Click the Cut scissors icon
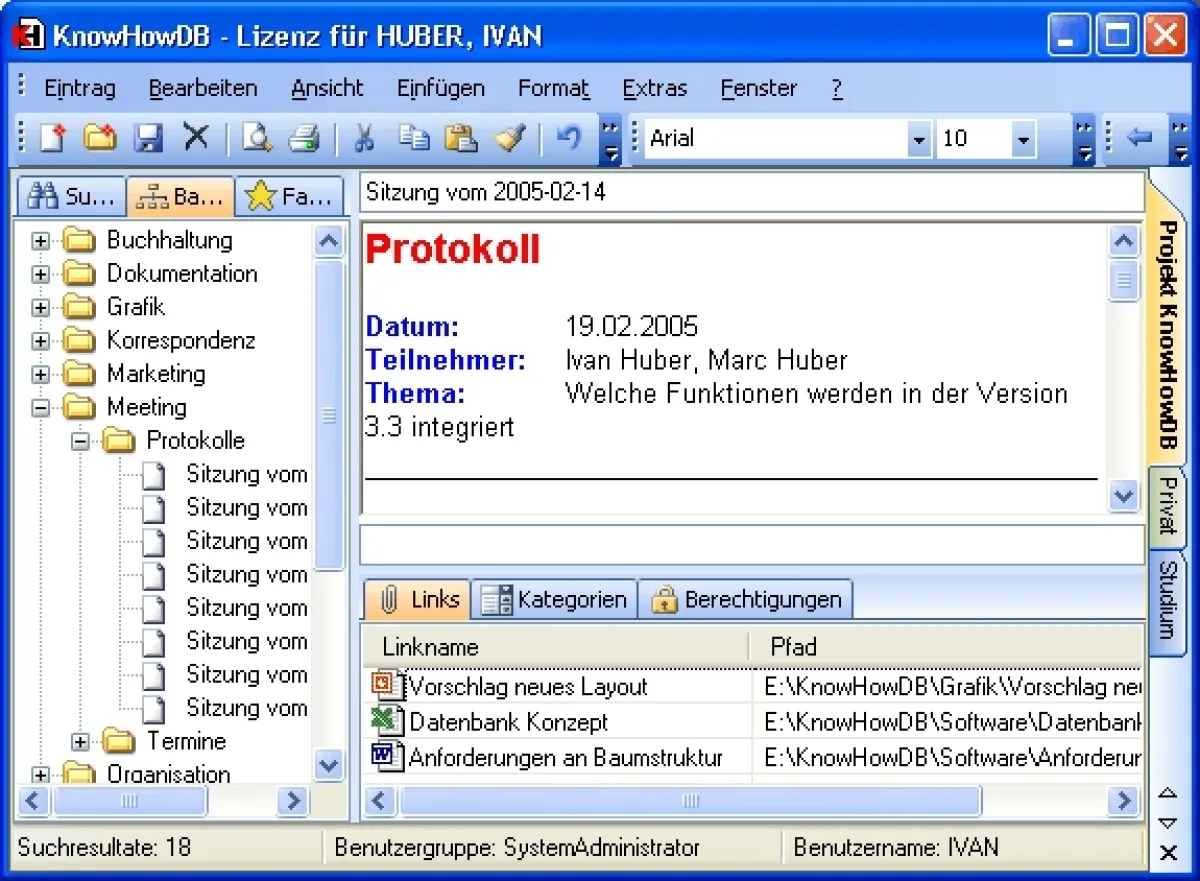This screenshot has width=1200, height=881. pyautogui.click(x=364, y=138)
